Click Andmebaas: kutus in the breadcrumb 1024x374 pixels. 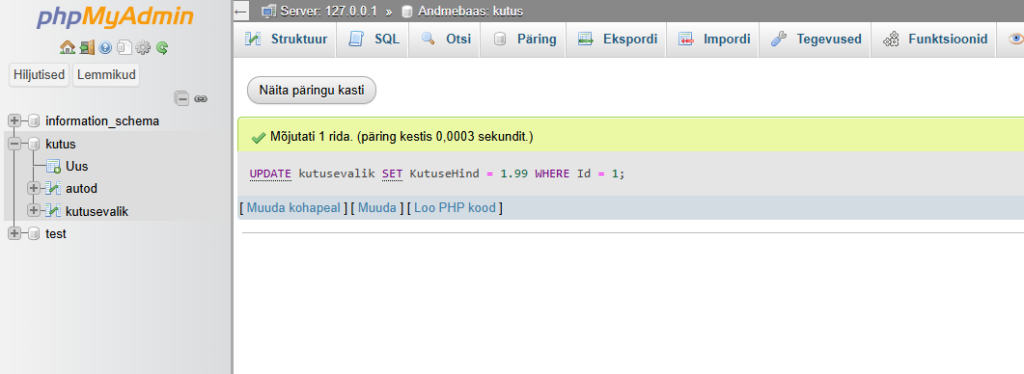click(471, 11)
